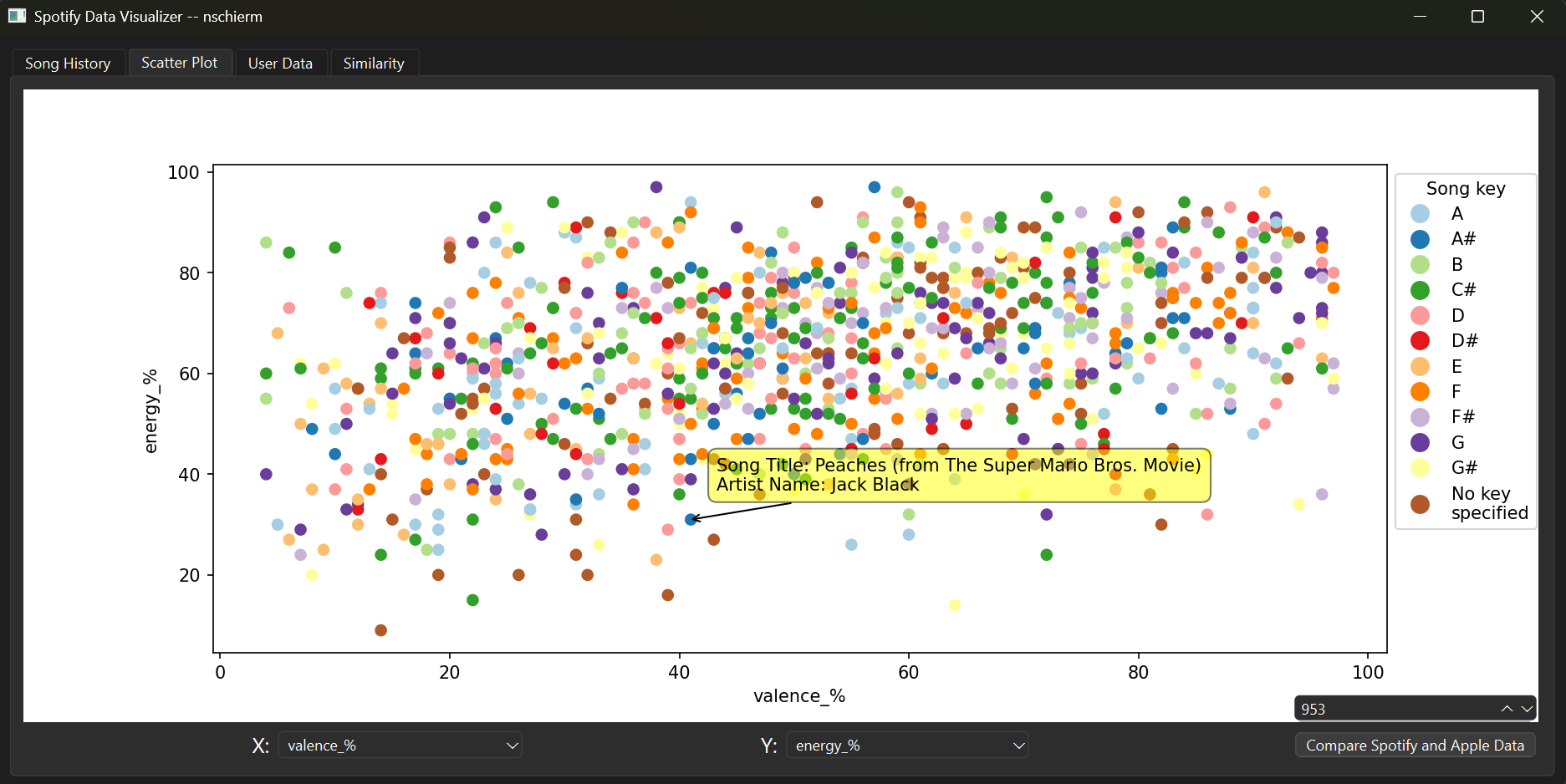Click the Peaches song tooltip annotation
1566x784 pixels.
[959, 475]
